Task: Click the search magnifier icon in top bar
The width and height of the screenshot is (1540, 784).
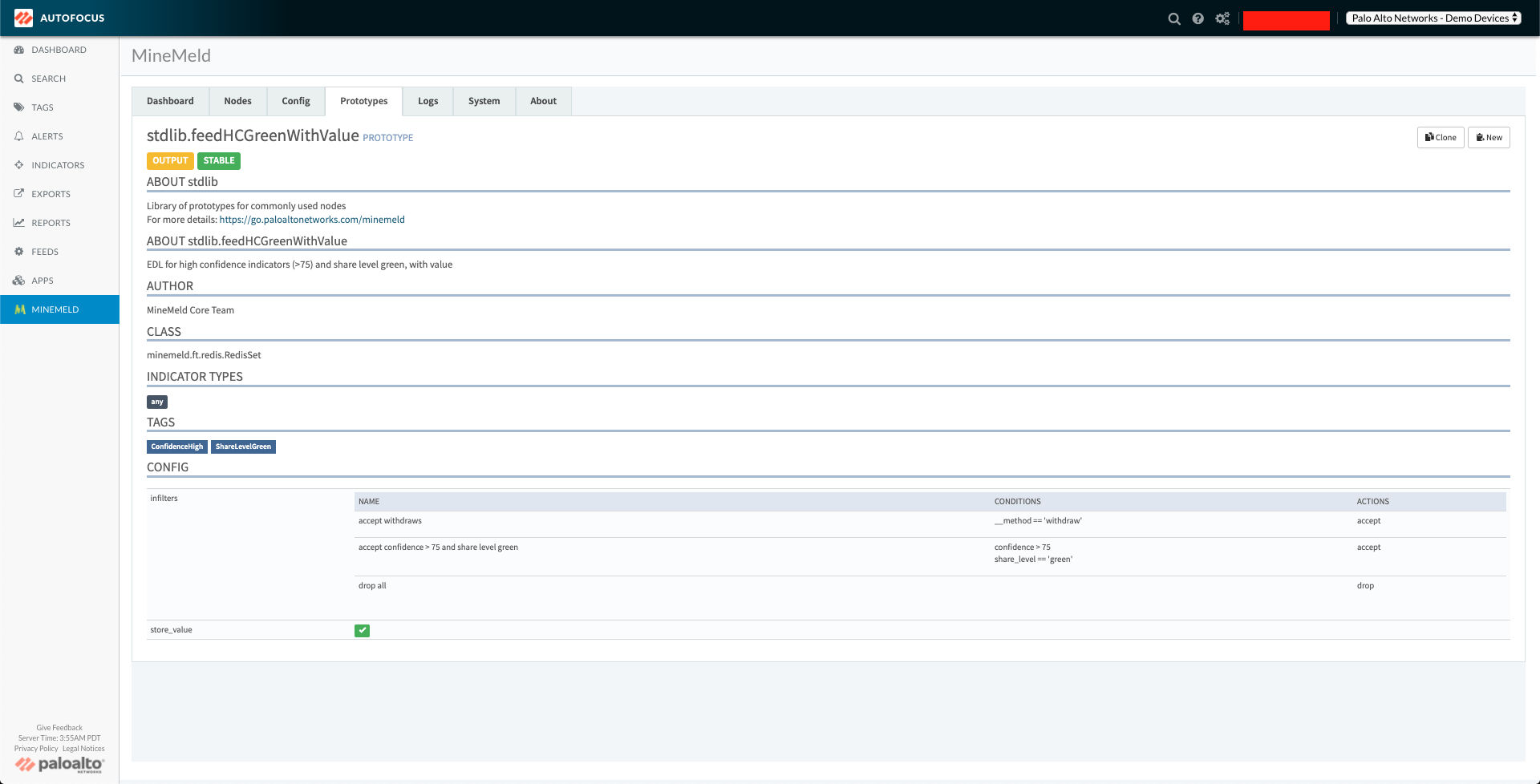Action: point(1173,18)
